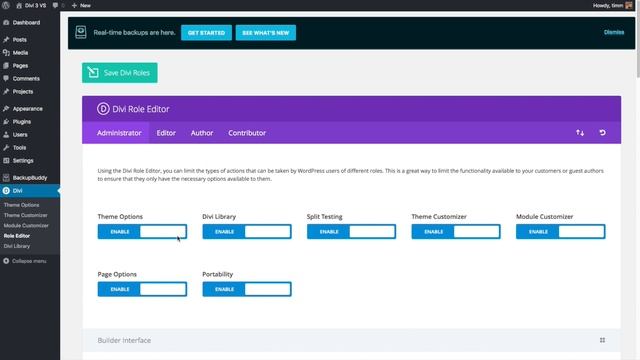Select Role Editor submenu item
This screenshot has width=640, height=360.
pos(17,236)
